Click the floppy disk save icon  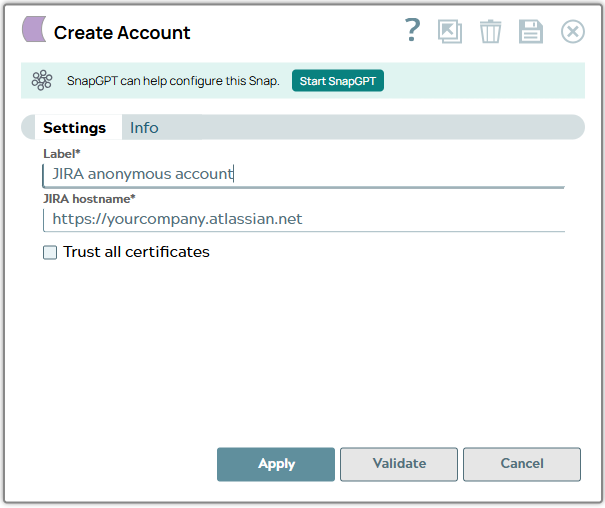(x=531, y=31)
